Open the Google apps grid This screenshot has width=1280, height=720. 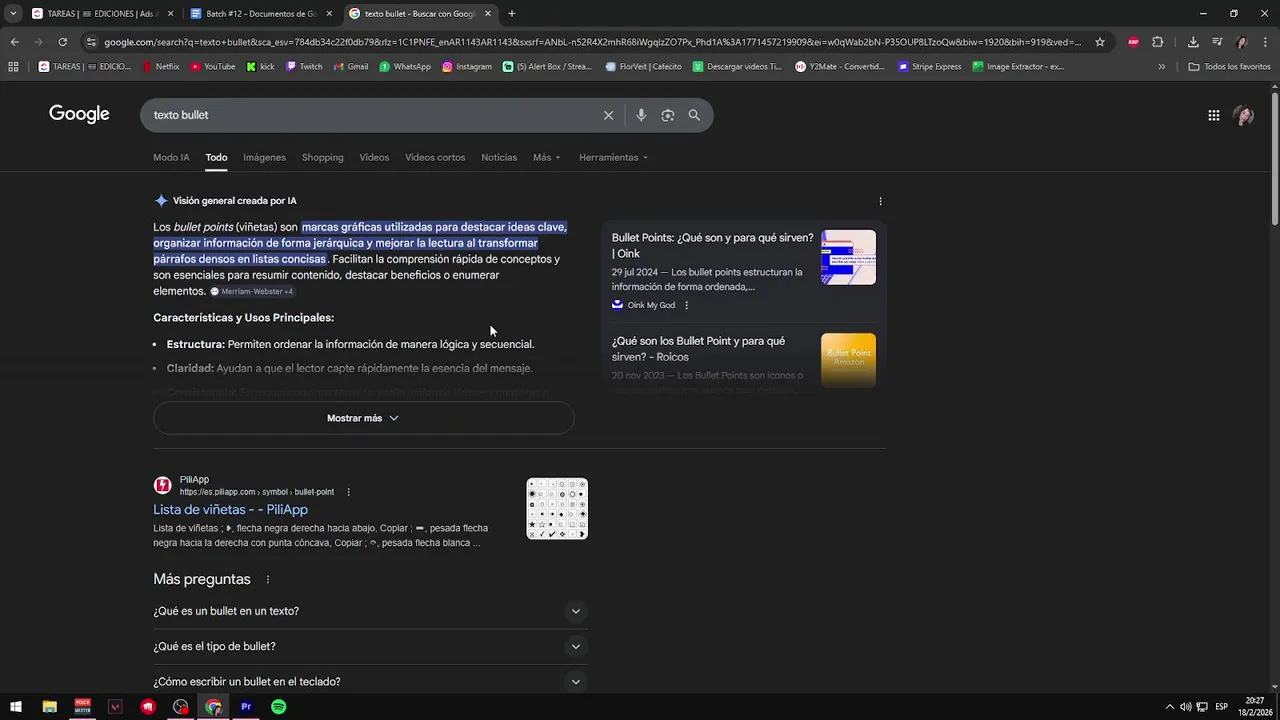click(x=1213, y=115)
